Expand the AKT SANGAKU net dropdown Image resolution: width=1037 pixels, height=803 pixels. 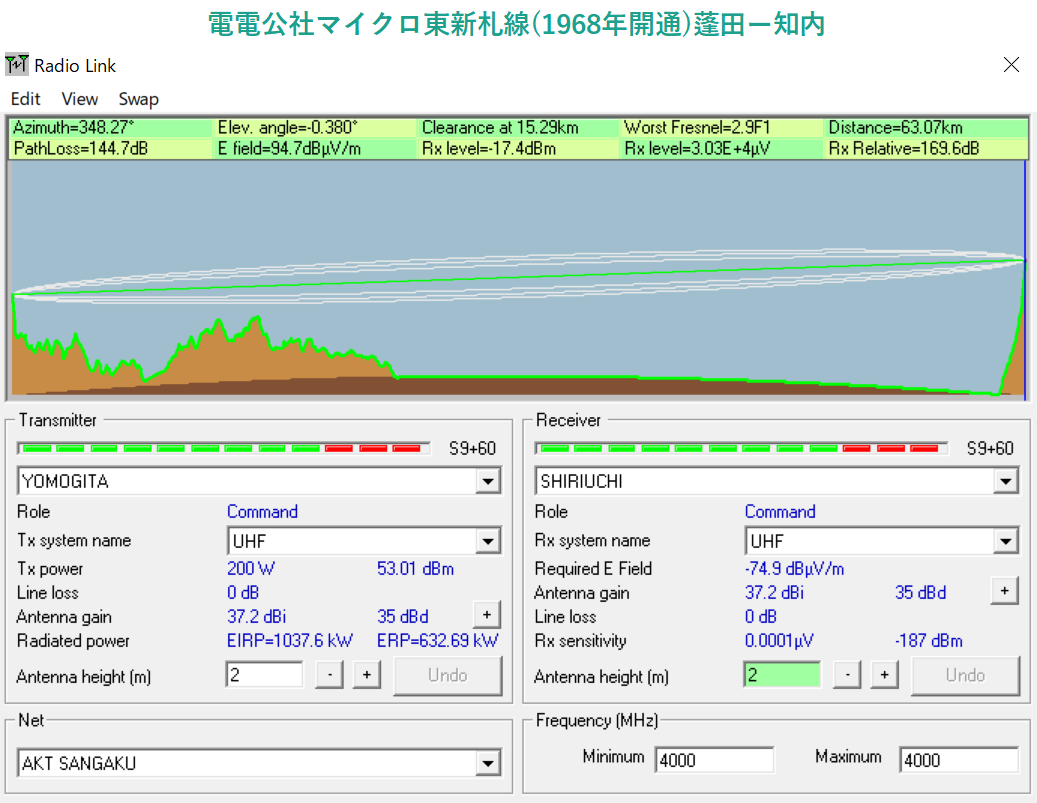point(488,763)
